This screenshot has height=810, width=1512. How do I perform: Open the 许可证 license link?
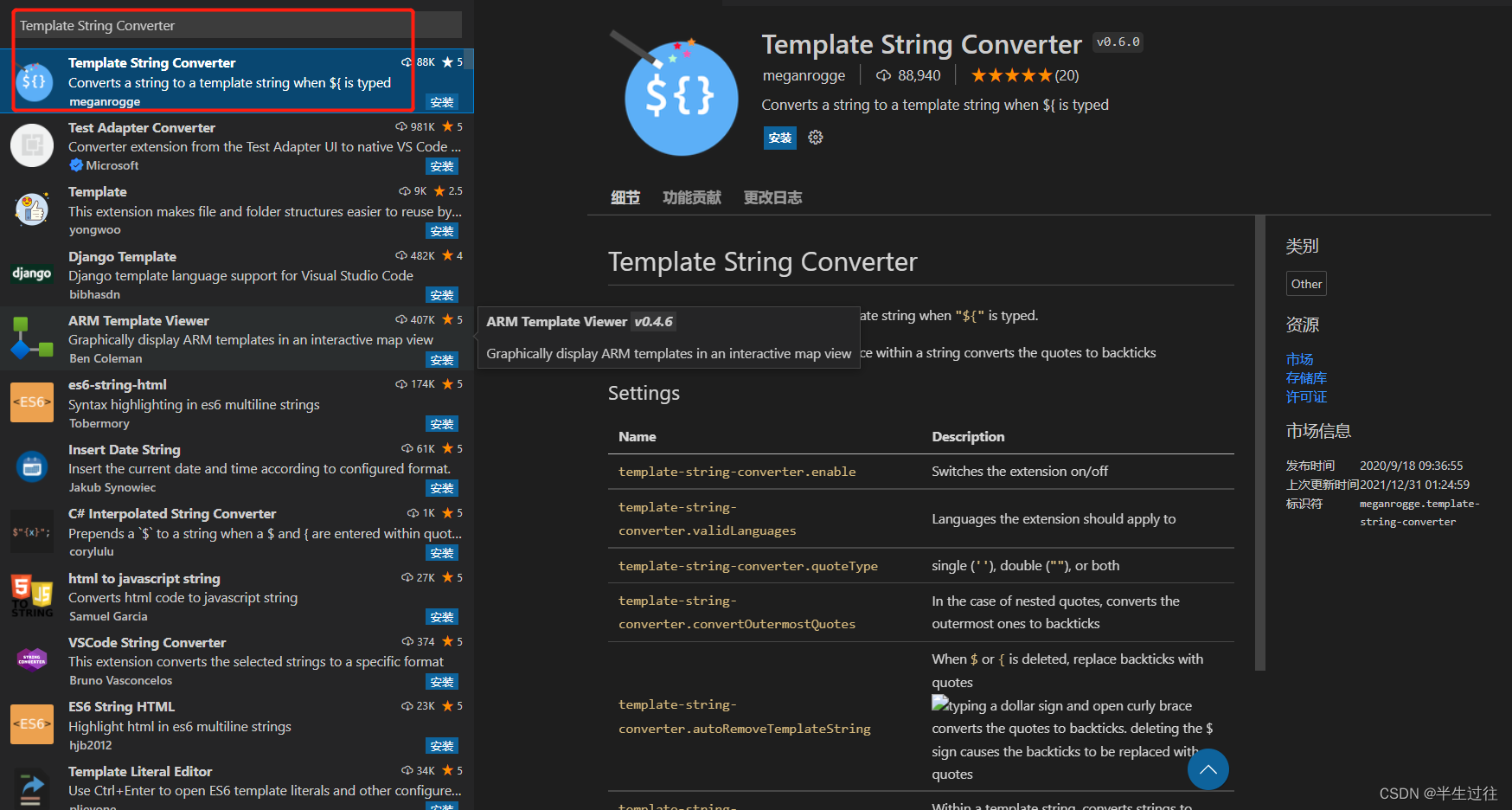pyautogui.click(x=1306, y=397)
